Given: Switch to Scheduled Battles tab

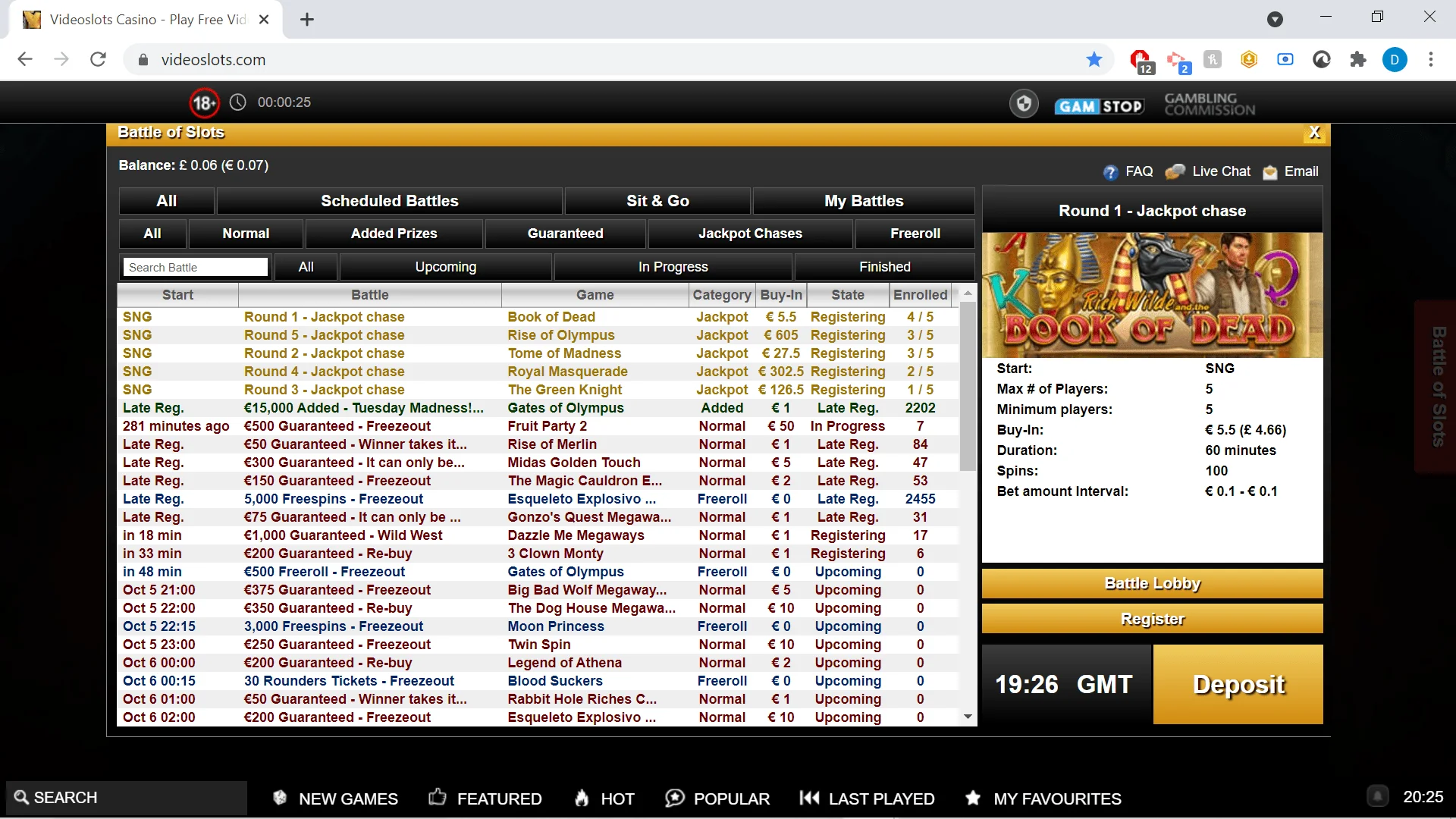Looking at the screenshot, I should [390, 201].
